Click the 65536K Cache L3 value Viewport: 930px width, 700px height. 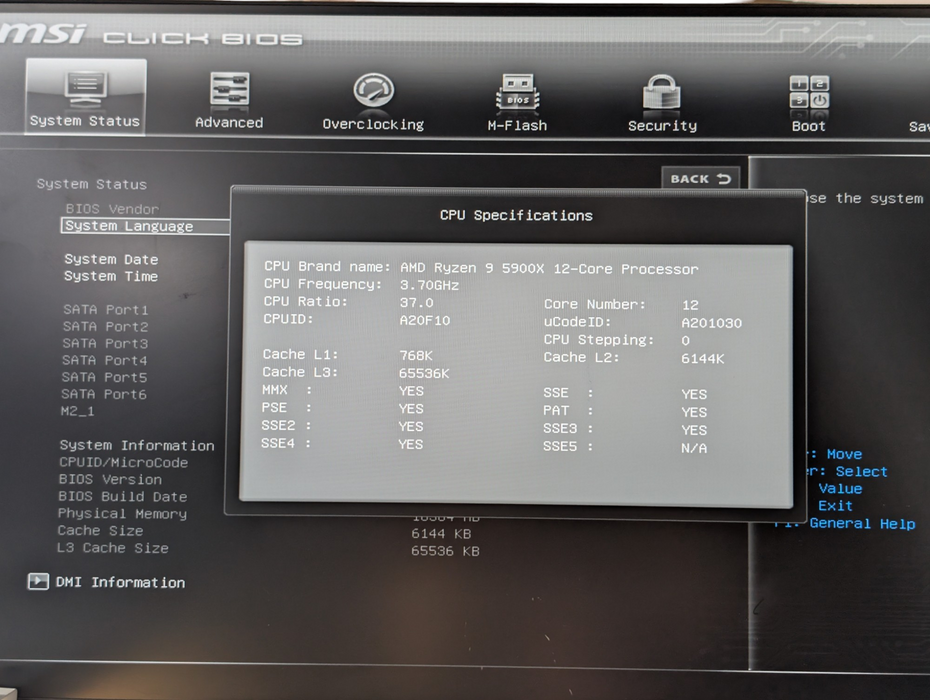coord(424,373)
